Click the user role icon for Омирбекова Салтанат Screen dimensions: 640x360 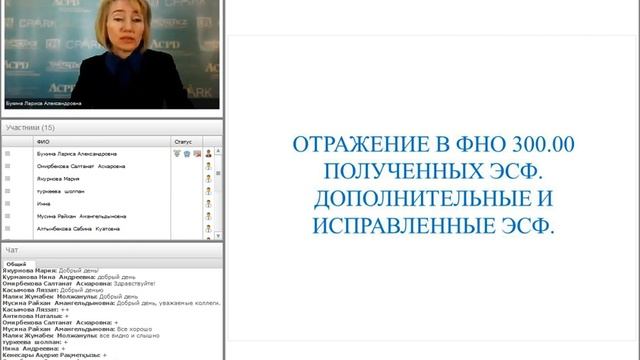tap(209, 166)
